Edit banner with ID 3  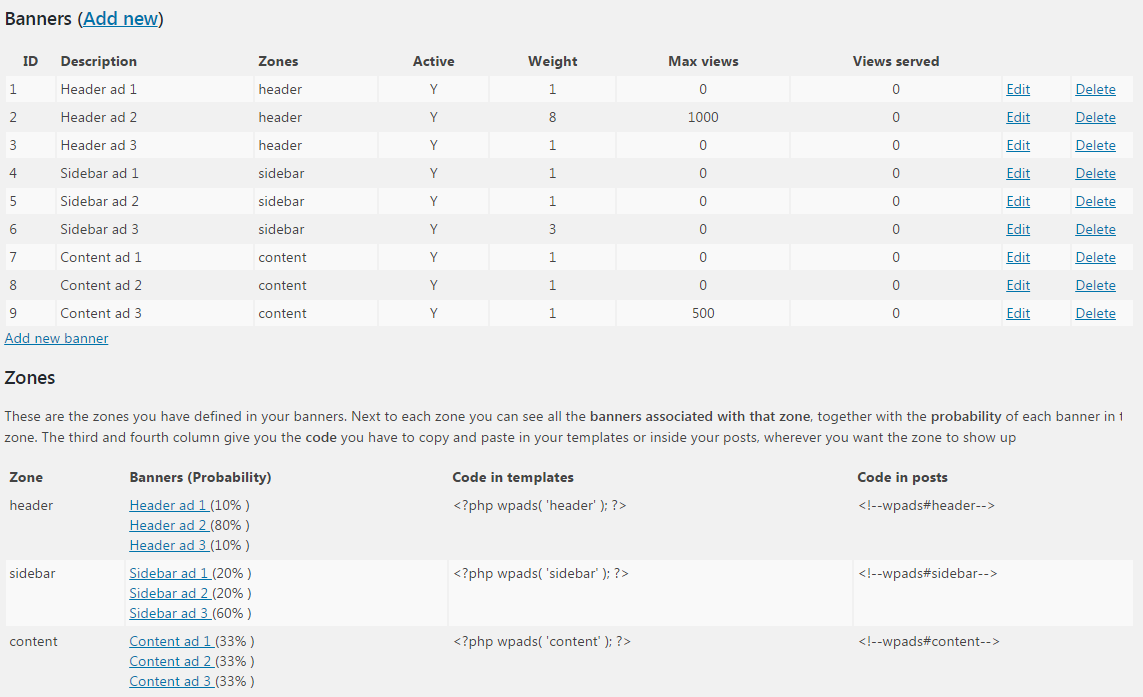(1018, 145)
